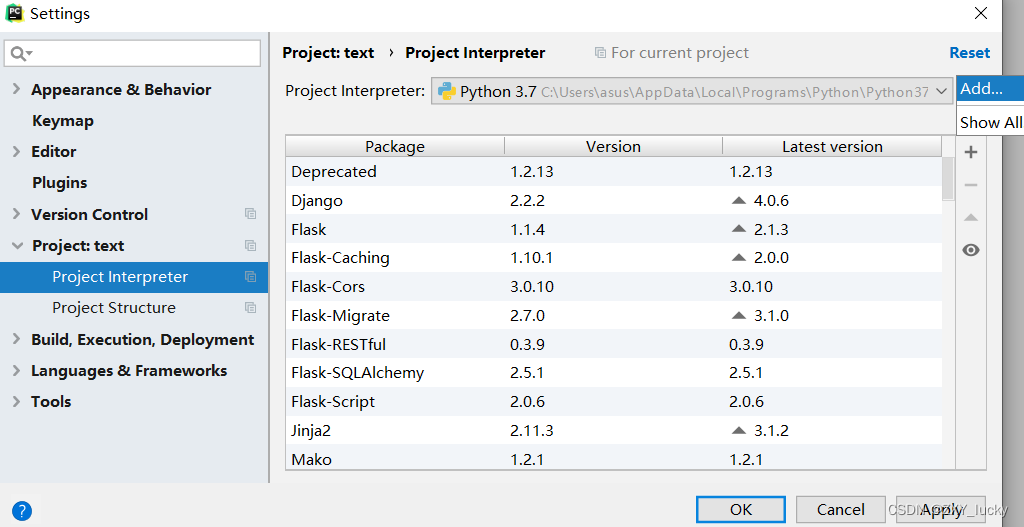The height and width of the screenshot is (527, 1024).
Task: Select Project Structure in tree
Action: (134, 308)
